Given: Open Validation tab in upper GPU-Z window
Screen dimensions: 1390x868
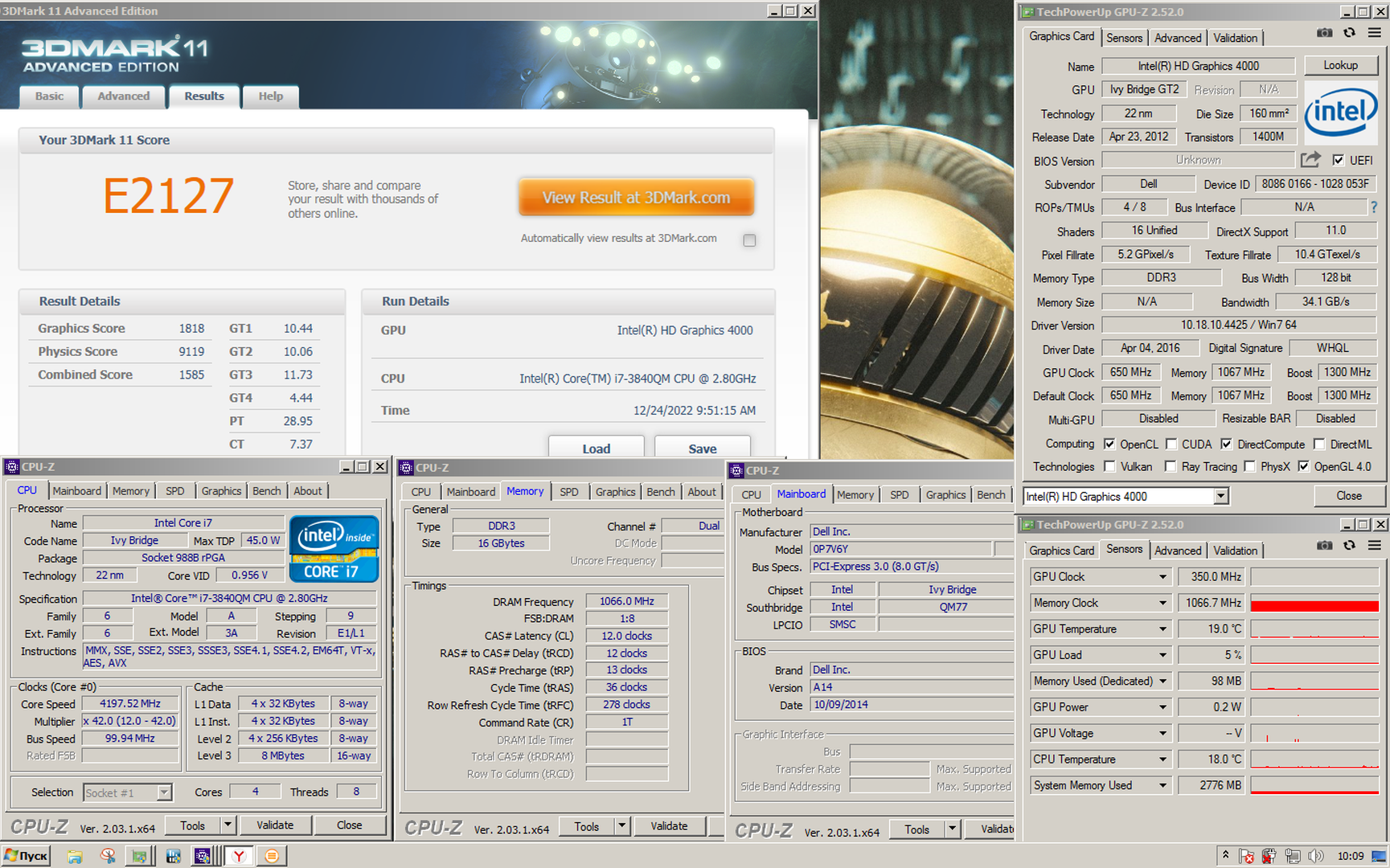Looking at the screenshot, I should [x=1235, y=38].
